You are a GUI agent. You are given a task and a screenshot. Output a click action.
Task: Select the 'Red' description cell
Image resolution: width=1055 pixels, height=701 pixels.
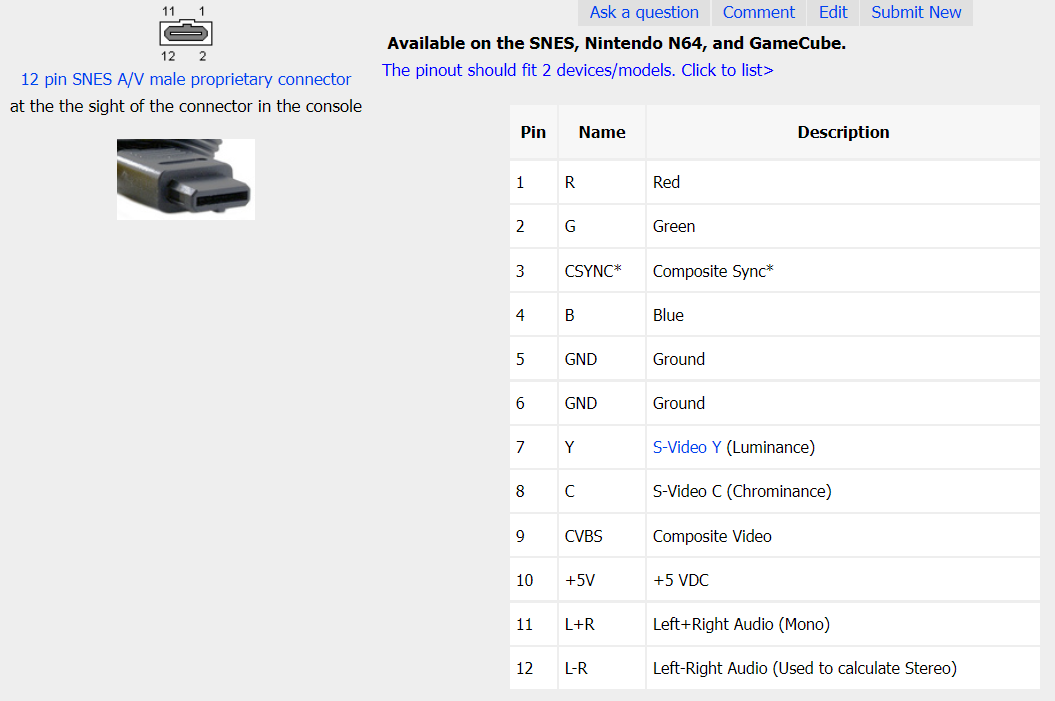843,182
